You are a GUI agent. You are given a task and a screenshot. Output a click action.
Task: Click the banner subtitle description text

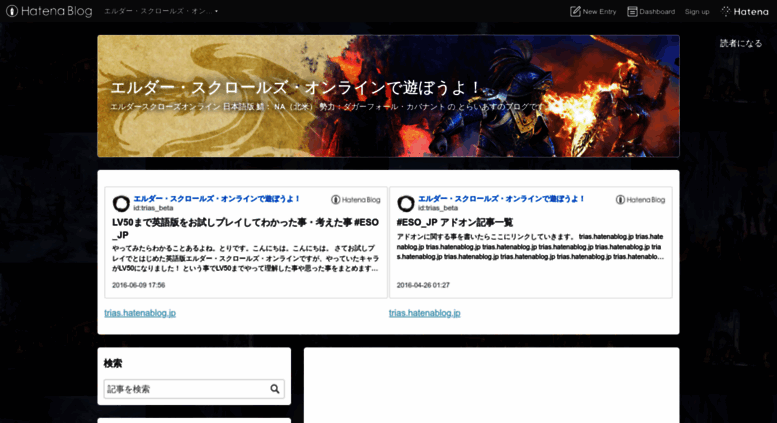327,106
